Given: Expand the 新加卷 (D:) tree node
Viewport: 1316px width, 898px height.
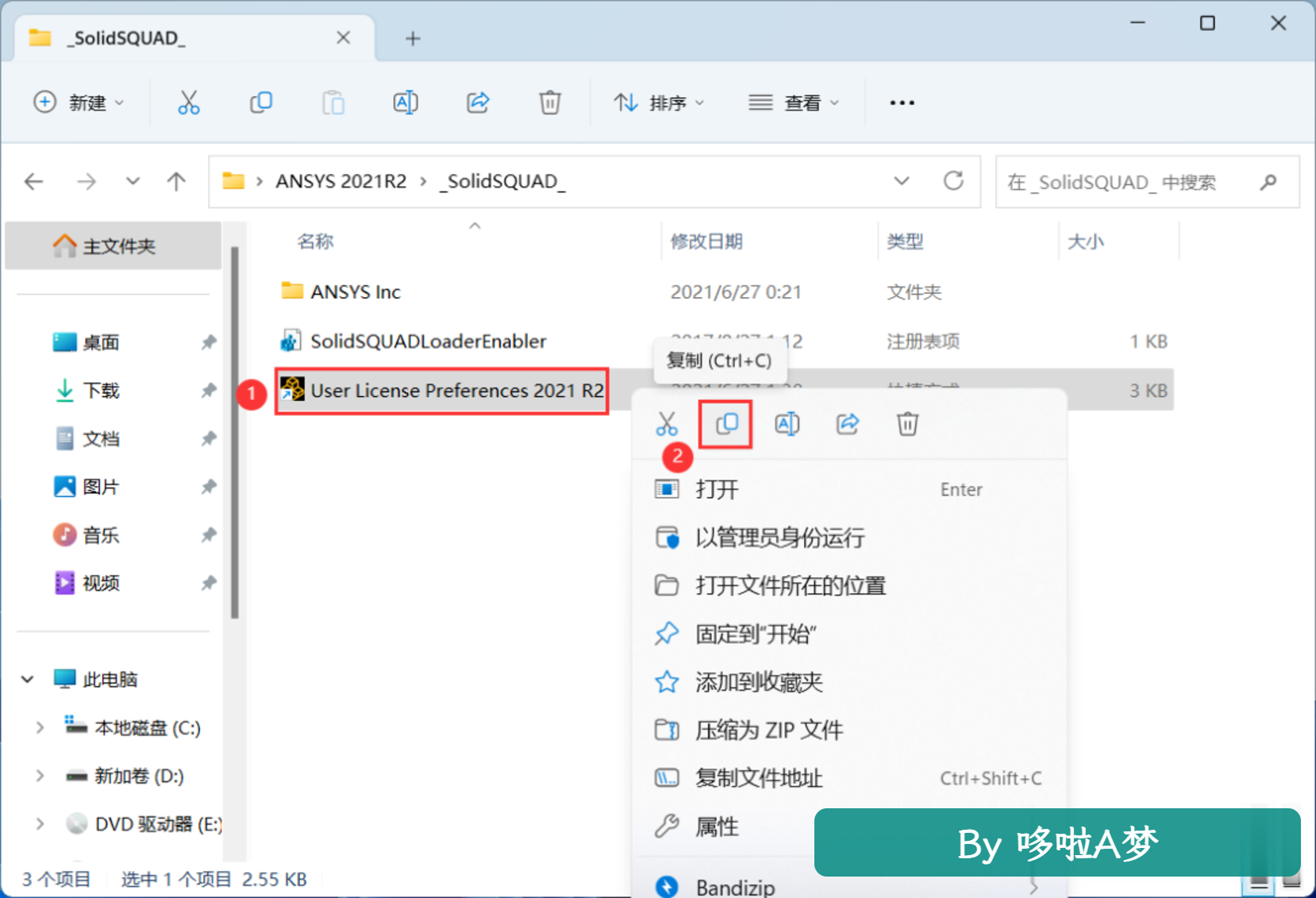Looking at the screenshot, I should [x=40, y=776].
